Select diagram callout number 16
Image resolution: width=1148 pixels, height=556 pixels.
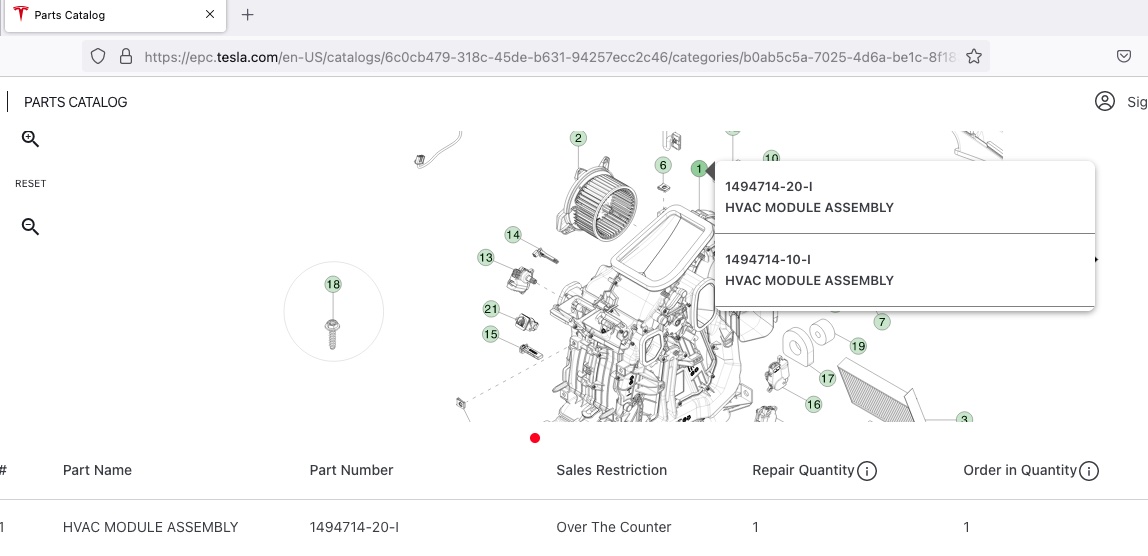(x=813, y=404)
